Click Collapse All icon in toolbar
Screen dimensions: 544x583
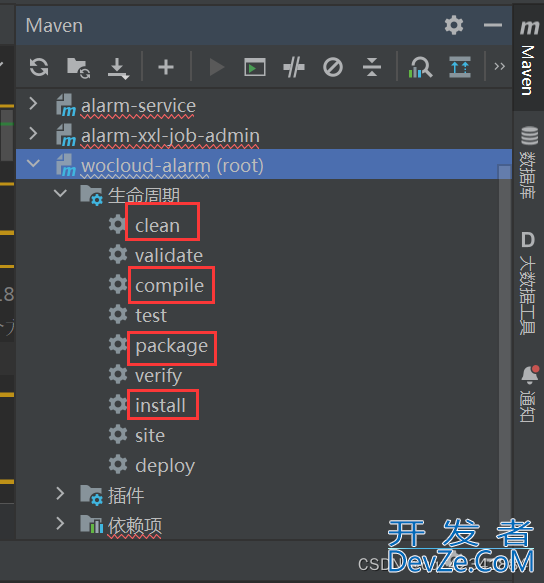372,67
